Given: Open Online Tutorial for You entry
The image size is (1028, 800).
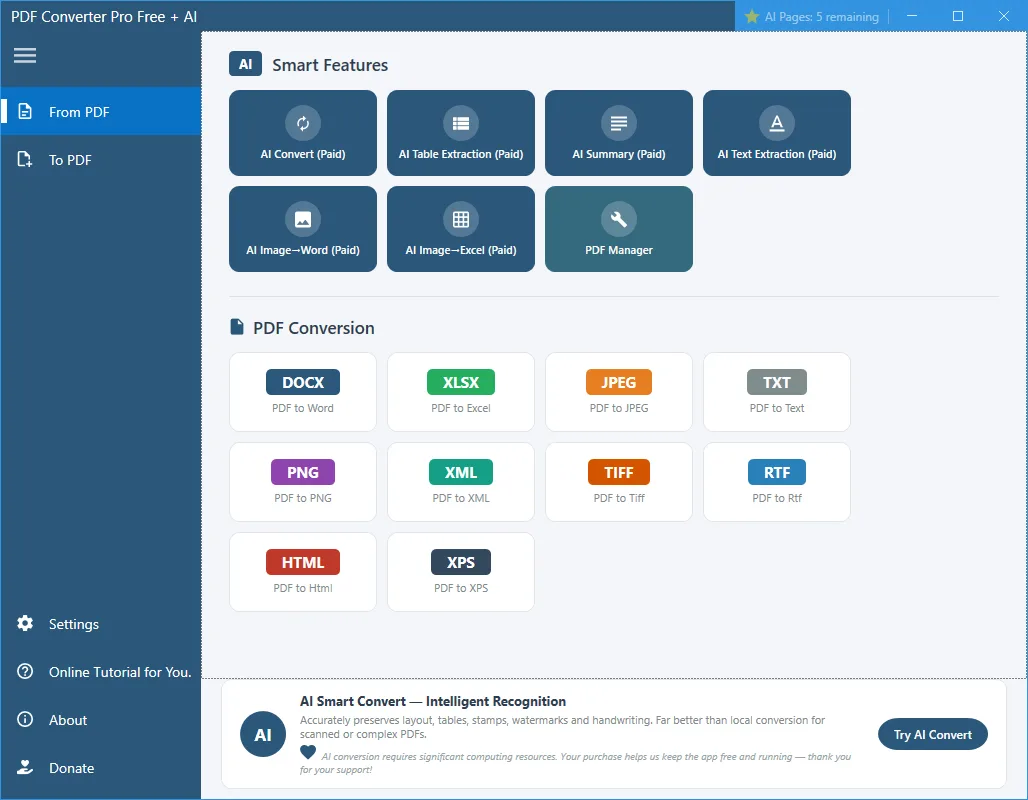Looking at the screenshot, I should (120, 672).
